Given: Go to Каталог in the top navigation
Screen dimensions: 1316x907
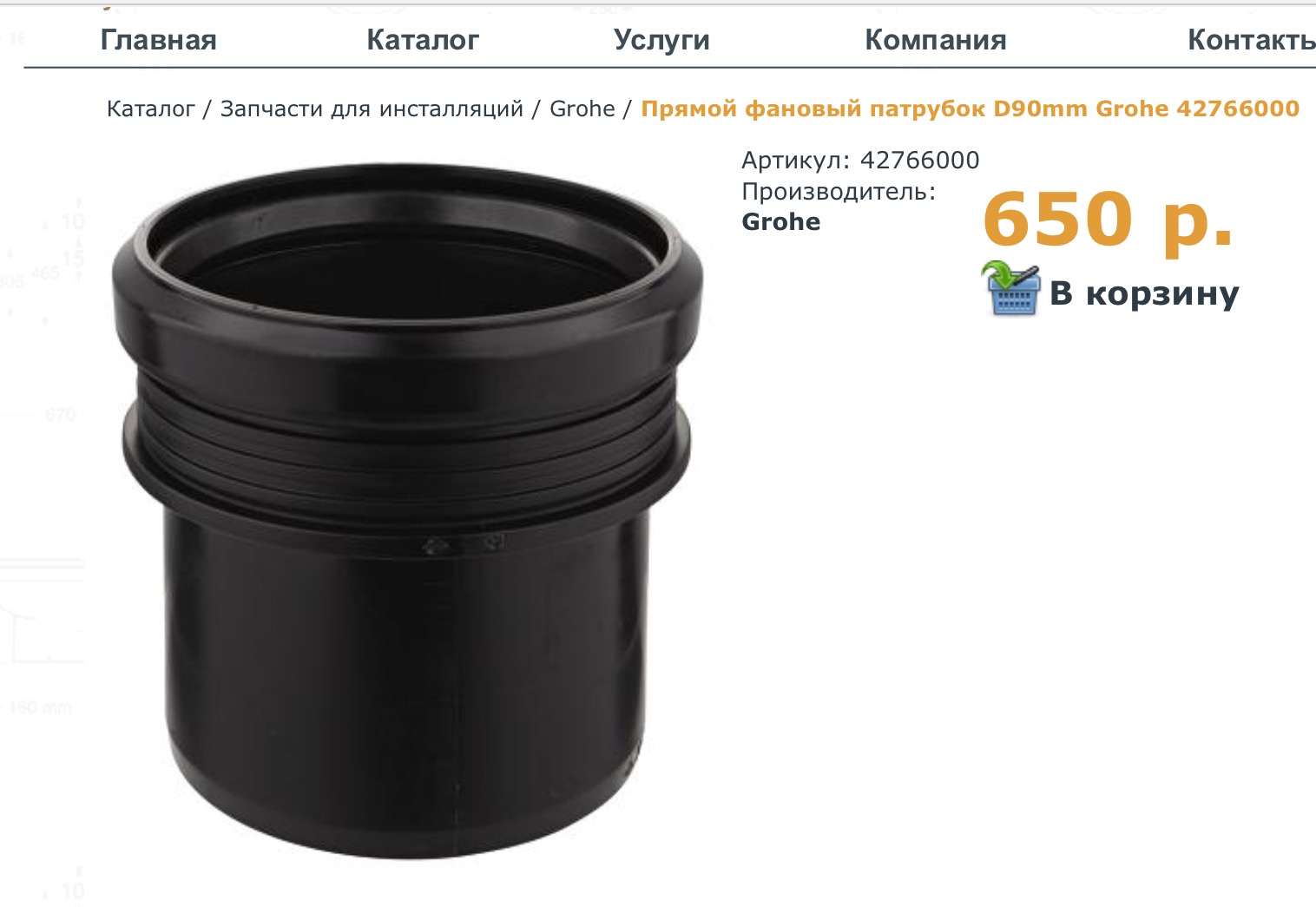Looking at the screenshot, I should 423,40.
